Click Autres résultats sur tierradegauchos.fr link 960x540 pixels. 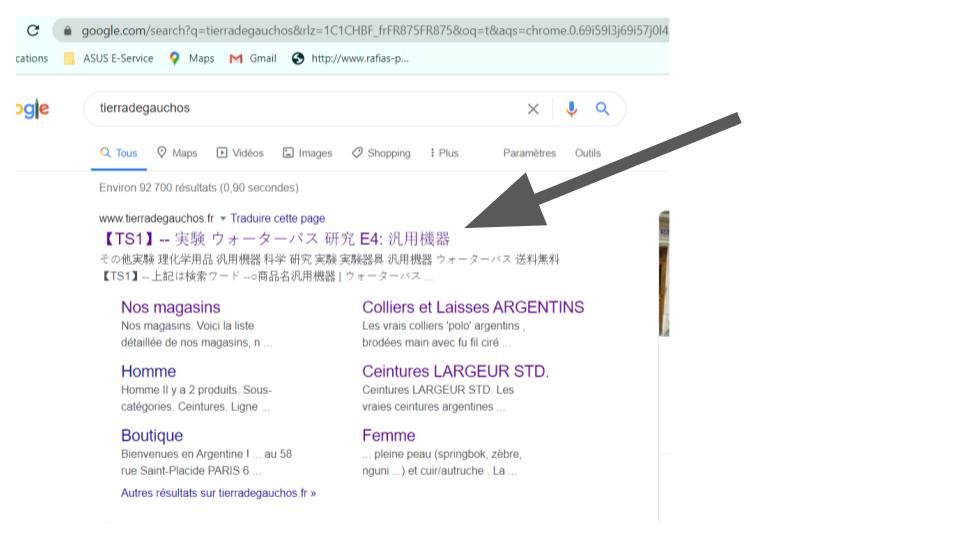219,493
